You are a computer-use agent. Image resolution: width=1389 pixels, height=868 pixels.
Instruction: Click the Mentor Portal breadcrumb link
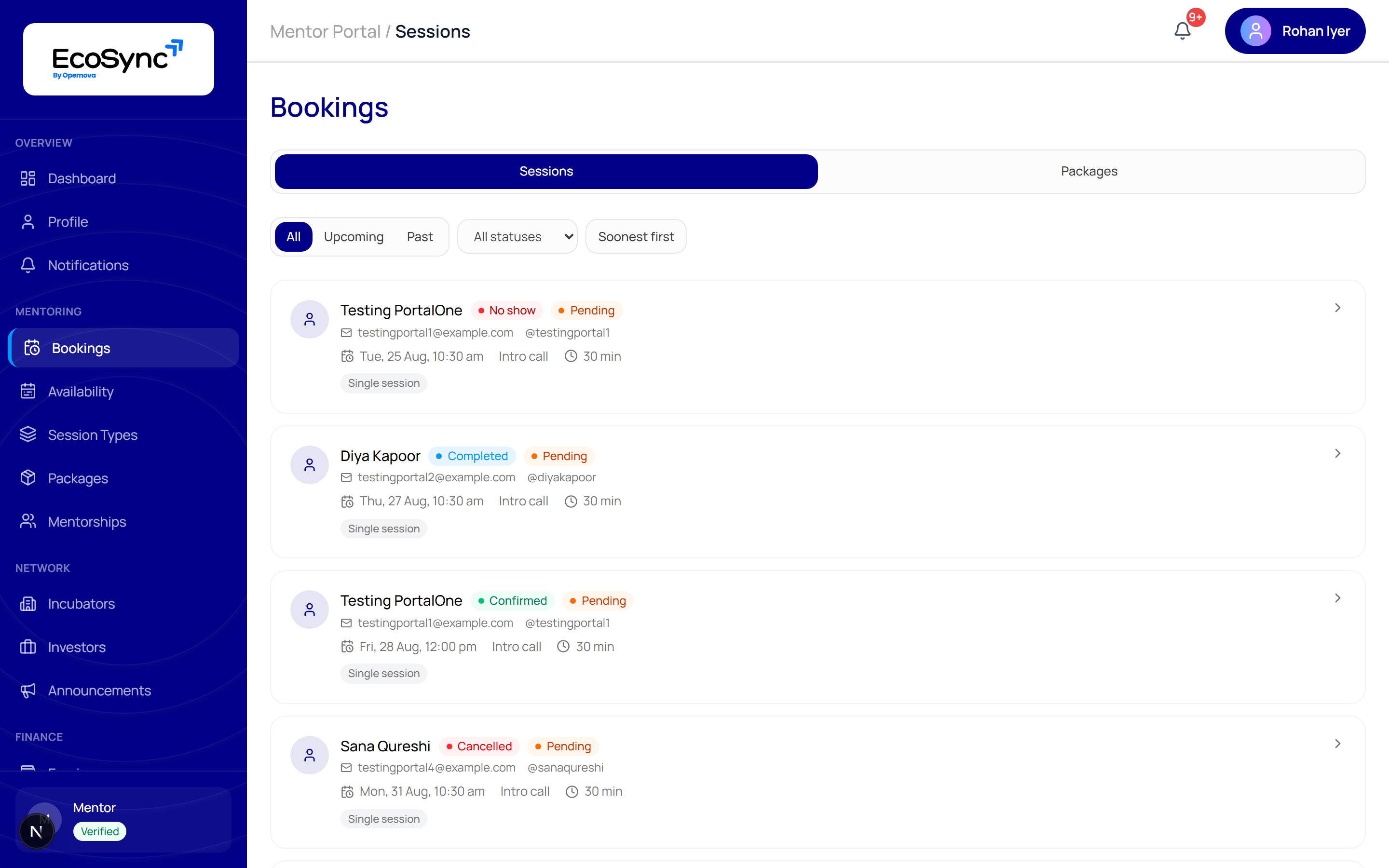[326, 31]
